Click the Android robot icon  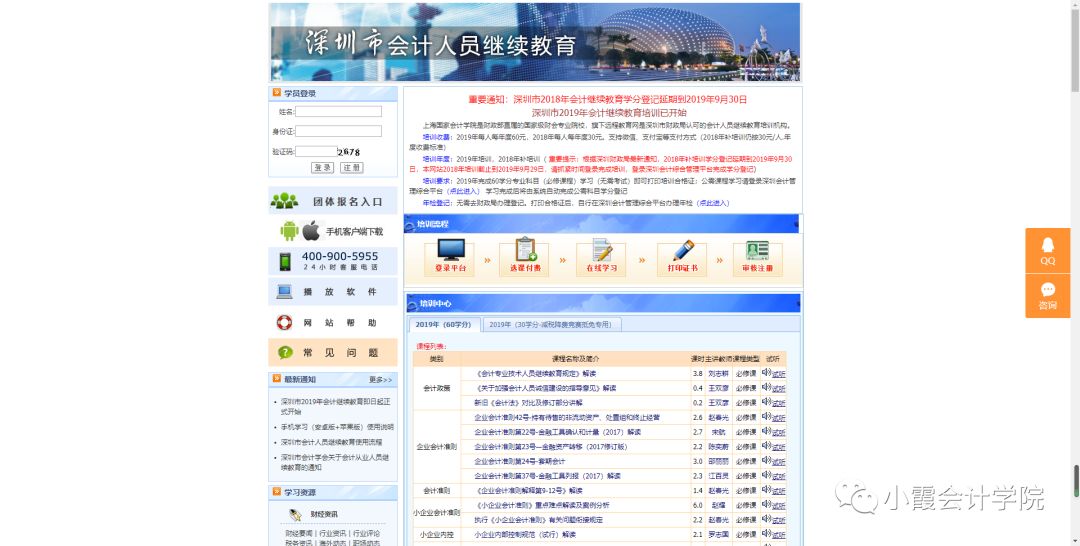coord(289,231)
